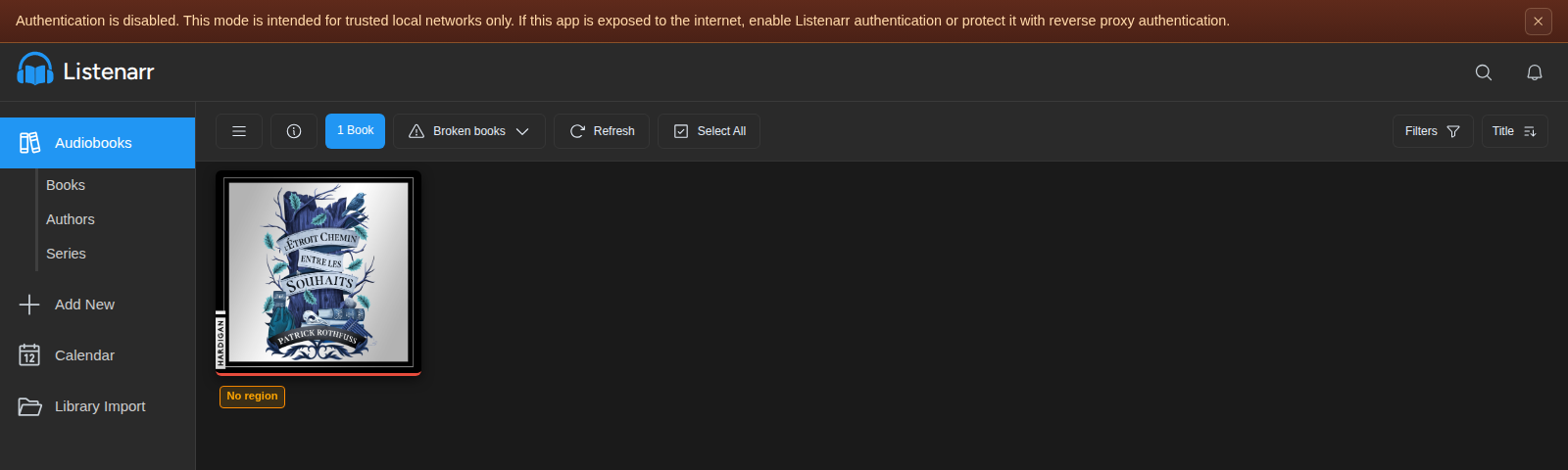The width and height of the screenshot is (1568, 470).
Task: Click the No region badge
Action: point(253,397)
